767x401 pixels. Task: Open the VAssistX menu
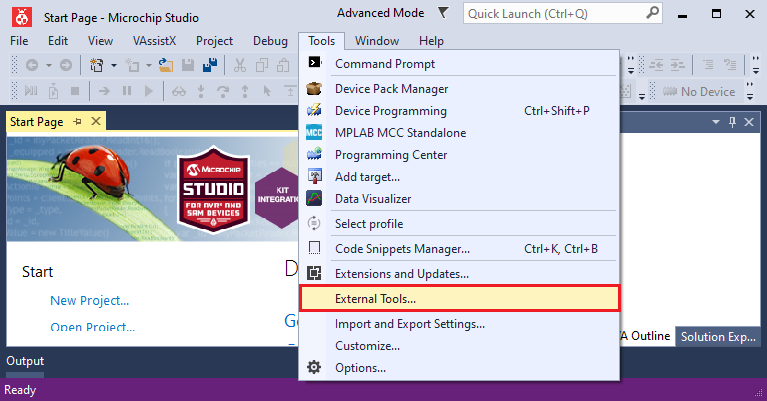[x=154, y=41]
